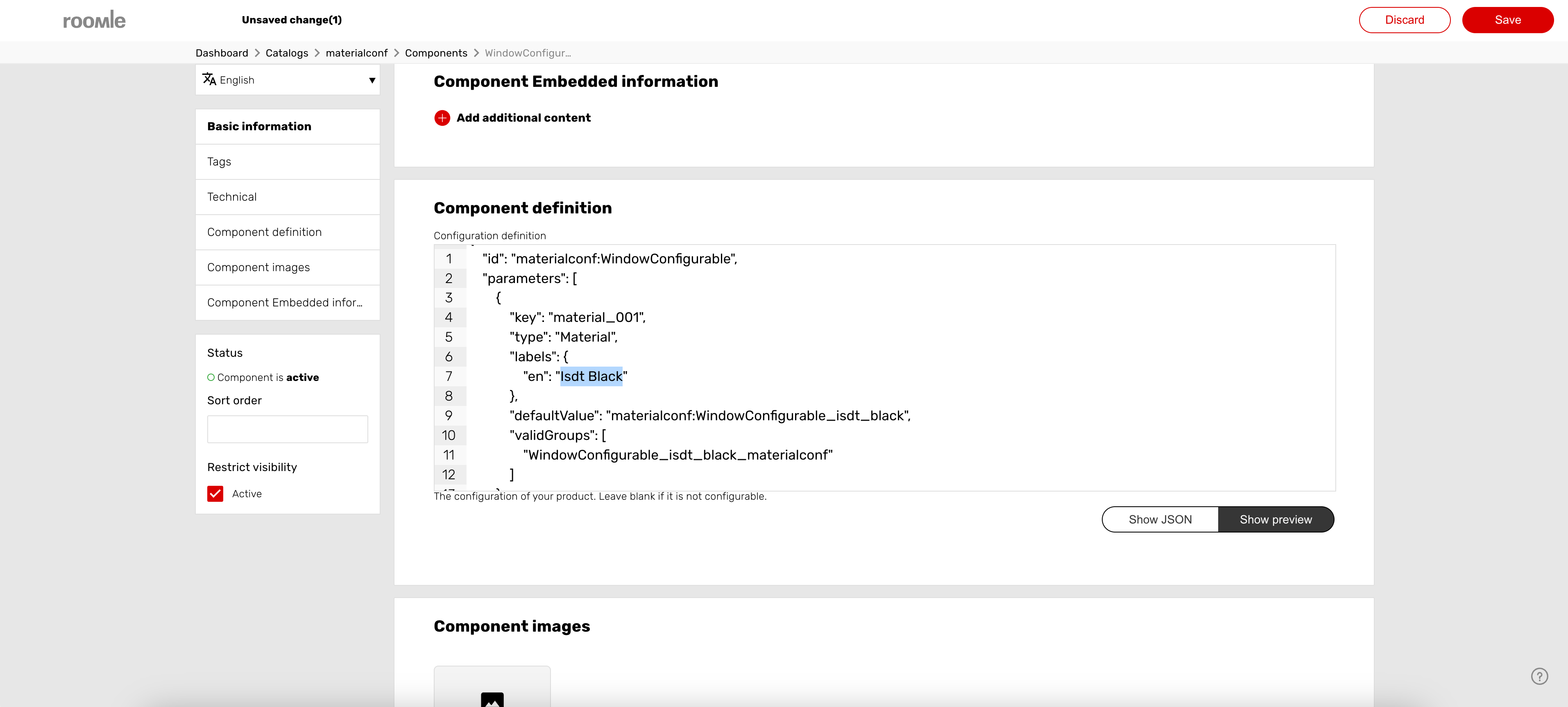Click the red plus add content icon
Image resolution: width=1568 pixels, height=707 pixels.
442,118
